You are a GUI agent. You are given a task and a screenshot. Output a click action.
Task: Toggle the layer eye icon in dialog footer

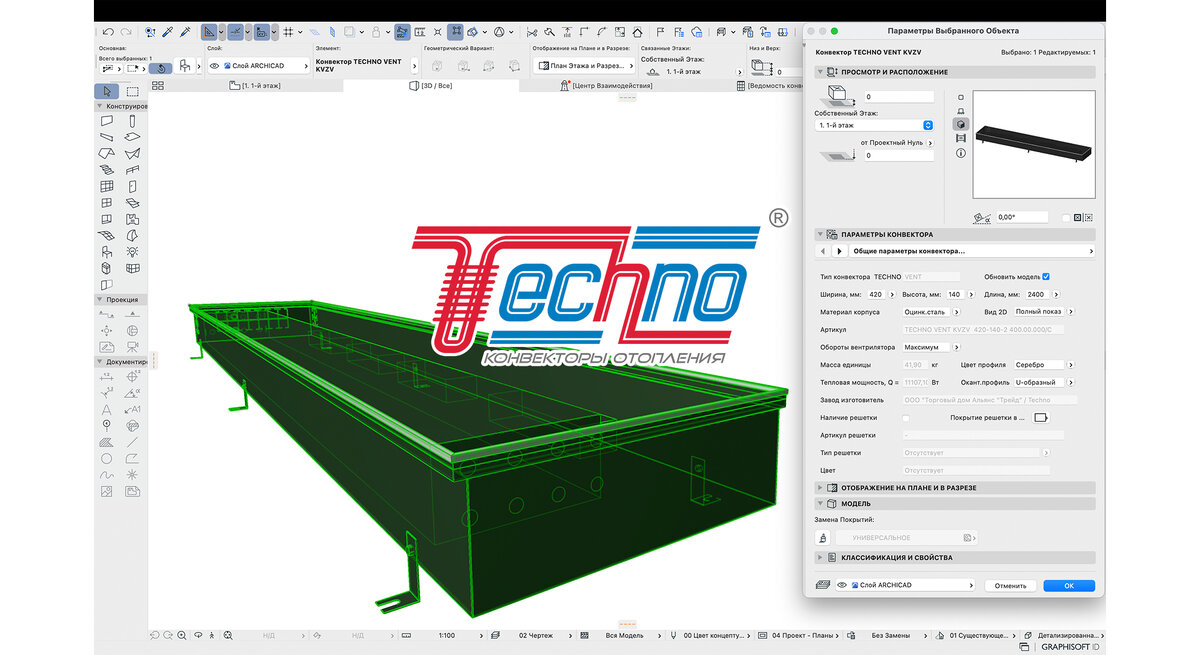point(842,585)
